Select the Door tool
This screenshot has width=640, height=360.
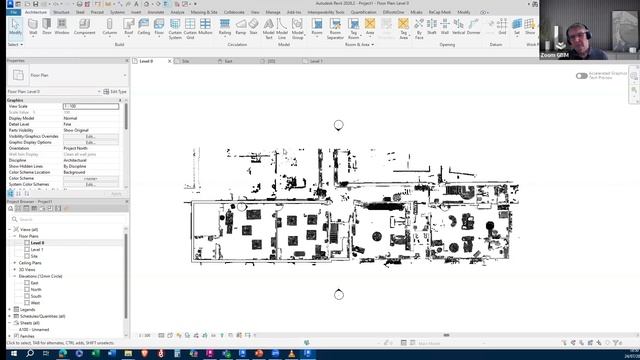tap(47, 27)
